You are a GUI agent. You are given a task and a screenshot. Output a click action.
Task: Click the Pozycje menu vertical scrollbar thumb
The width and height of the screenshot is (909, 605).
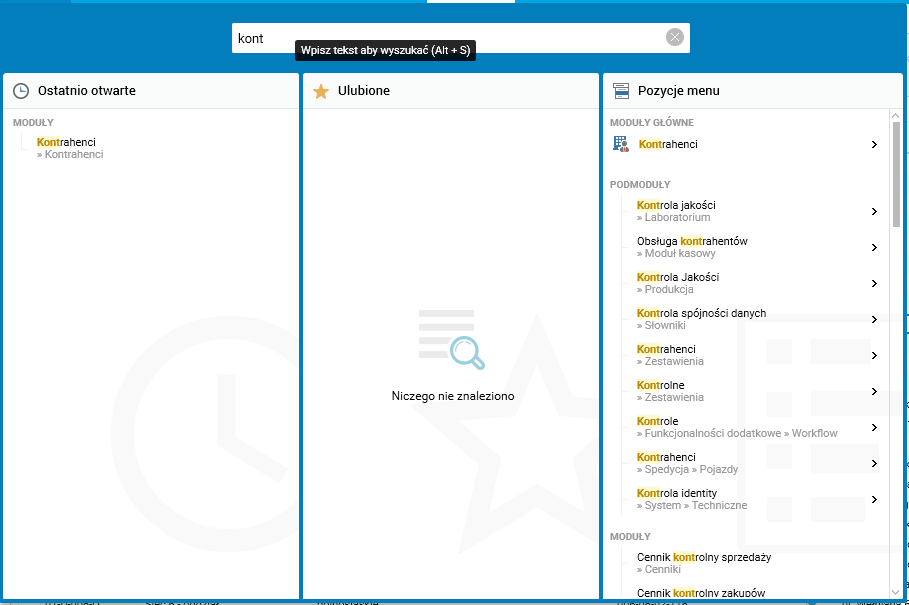(896, 174)
